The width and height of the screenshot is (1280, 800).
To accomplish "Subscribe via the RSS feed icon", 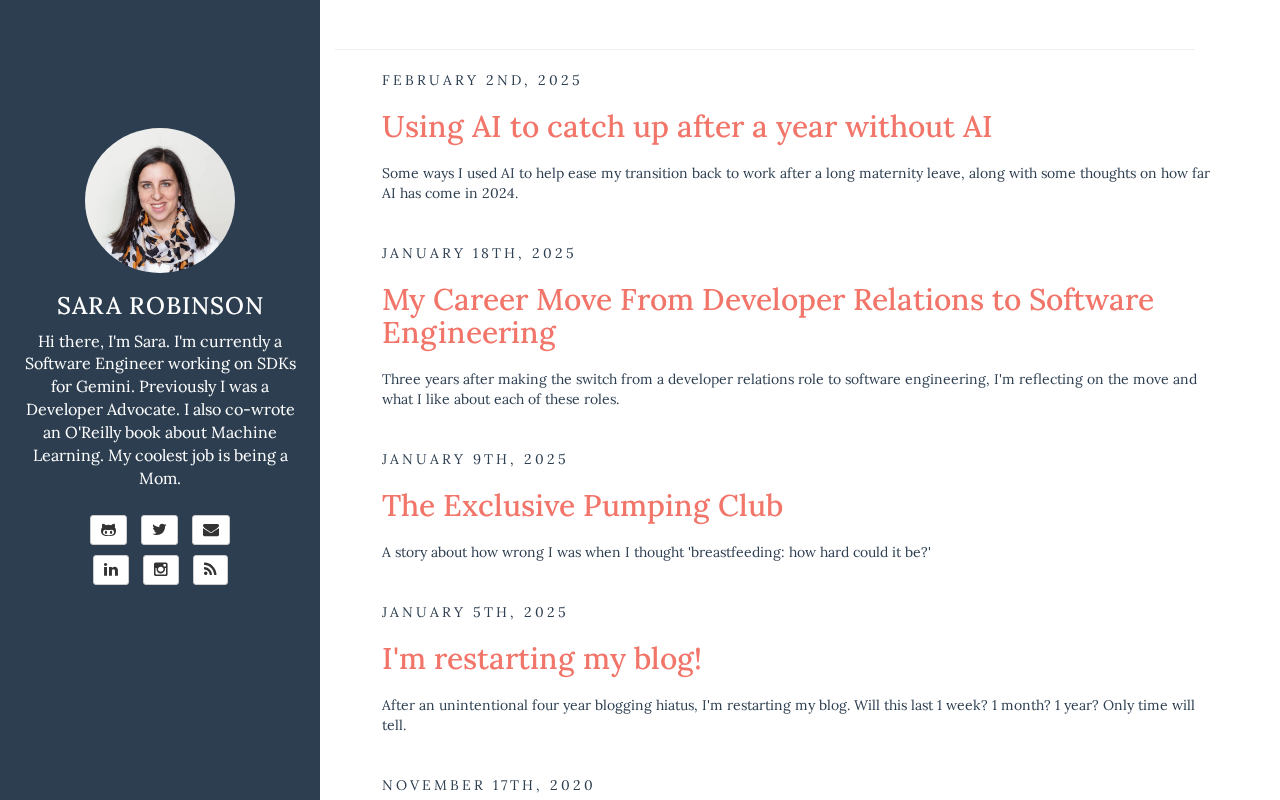I will 210,570.
